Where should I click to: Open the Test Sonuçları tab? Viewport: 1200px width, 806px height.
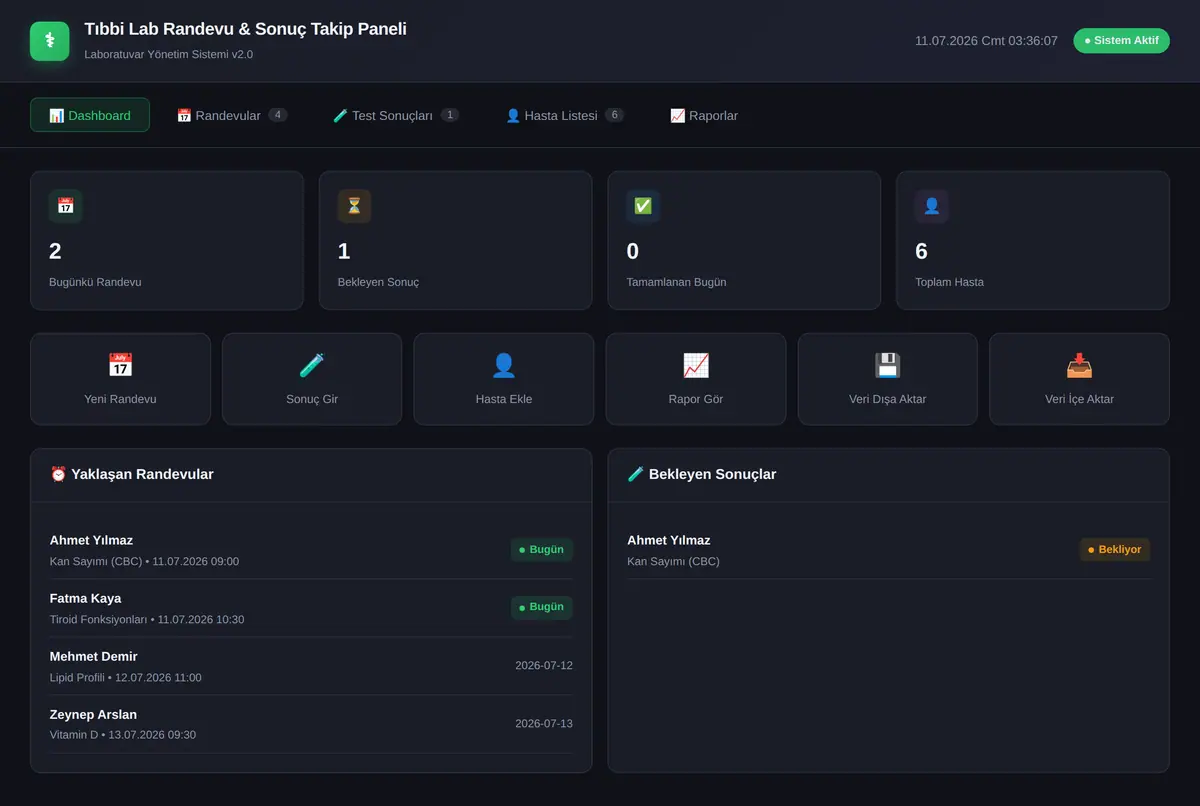click(396, 115)
